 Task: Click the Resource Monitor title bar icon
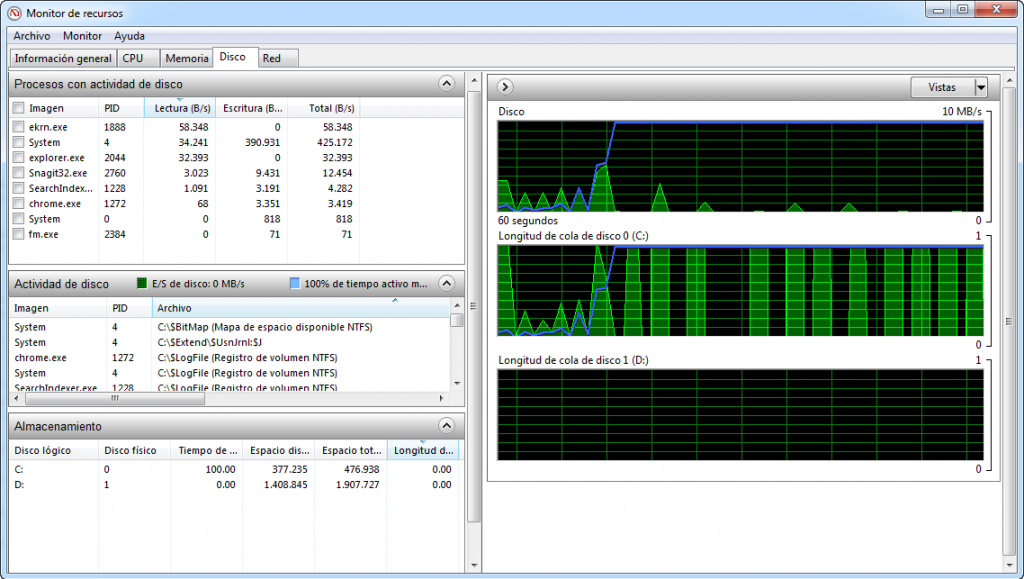click(14, 12)
